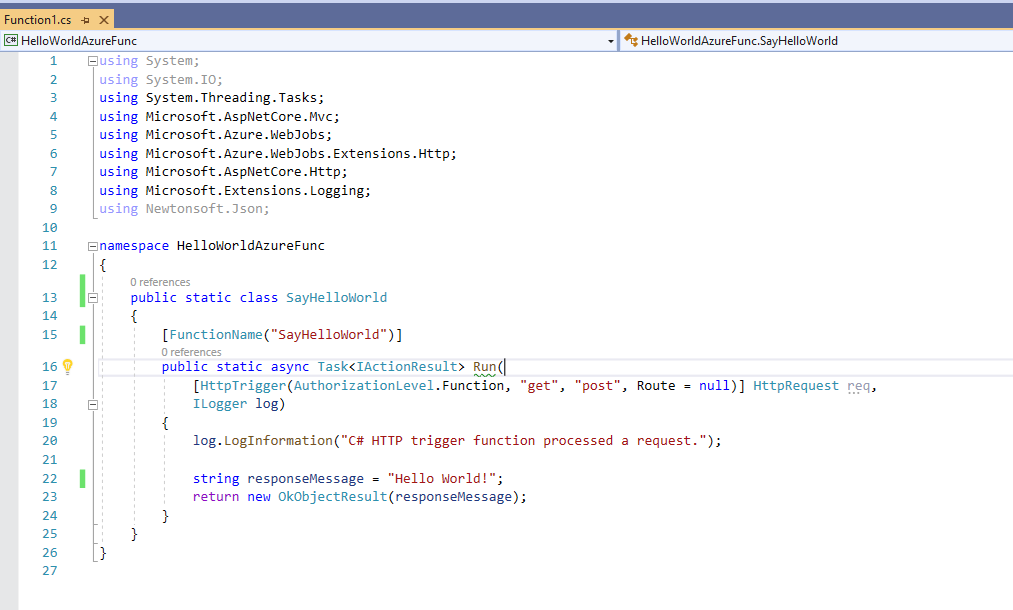1013x610 pixels.
Task: Collapse the SayHelloWorld class block
Action: [x=92, y=298]
